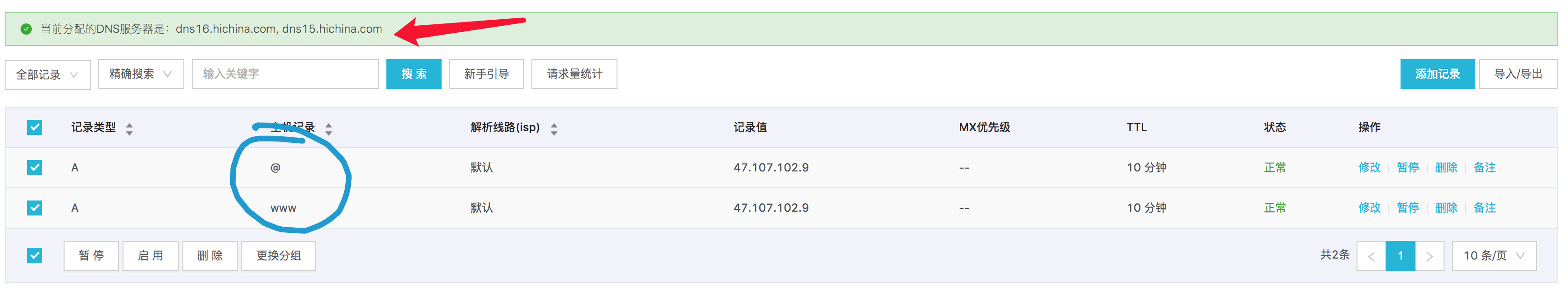This screenshot has width=1568, height=297.
Task: Open the 全部记录 record filter dropdown
Action: pyautogui.click(x=47, y=74)
